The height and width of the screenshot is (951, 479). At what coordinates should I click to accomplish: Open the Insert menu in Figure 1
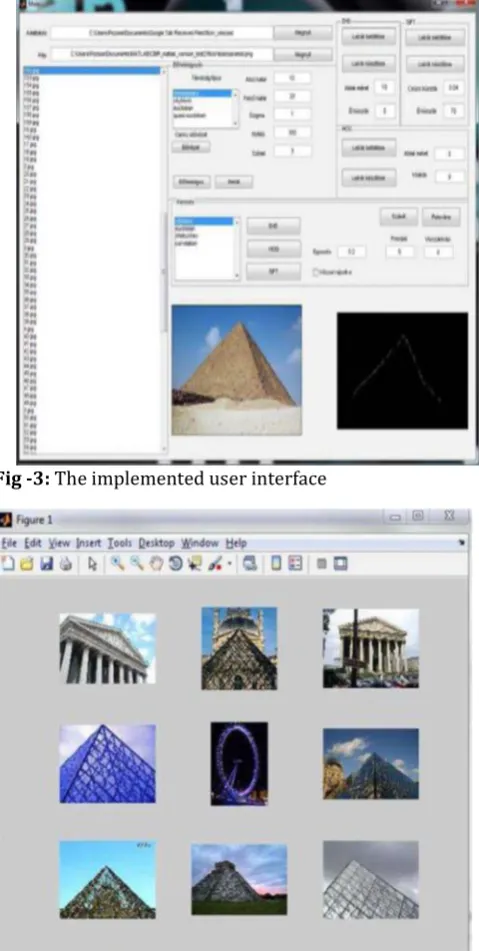pos(89,543)
